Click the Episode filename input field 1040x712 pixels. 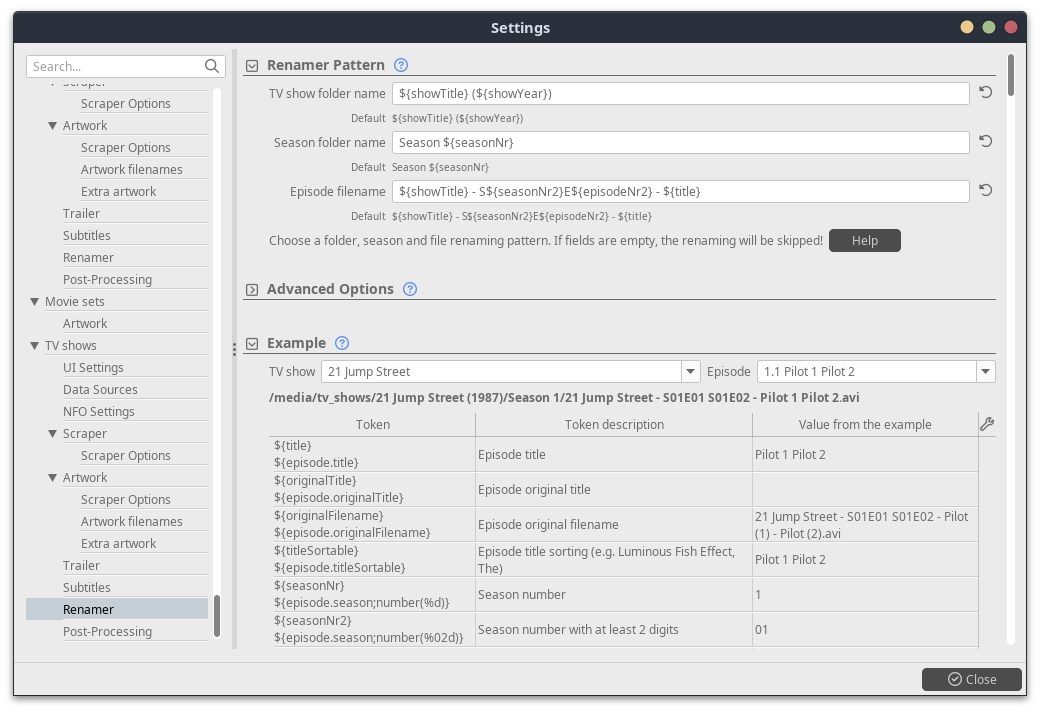(680, 191)
